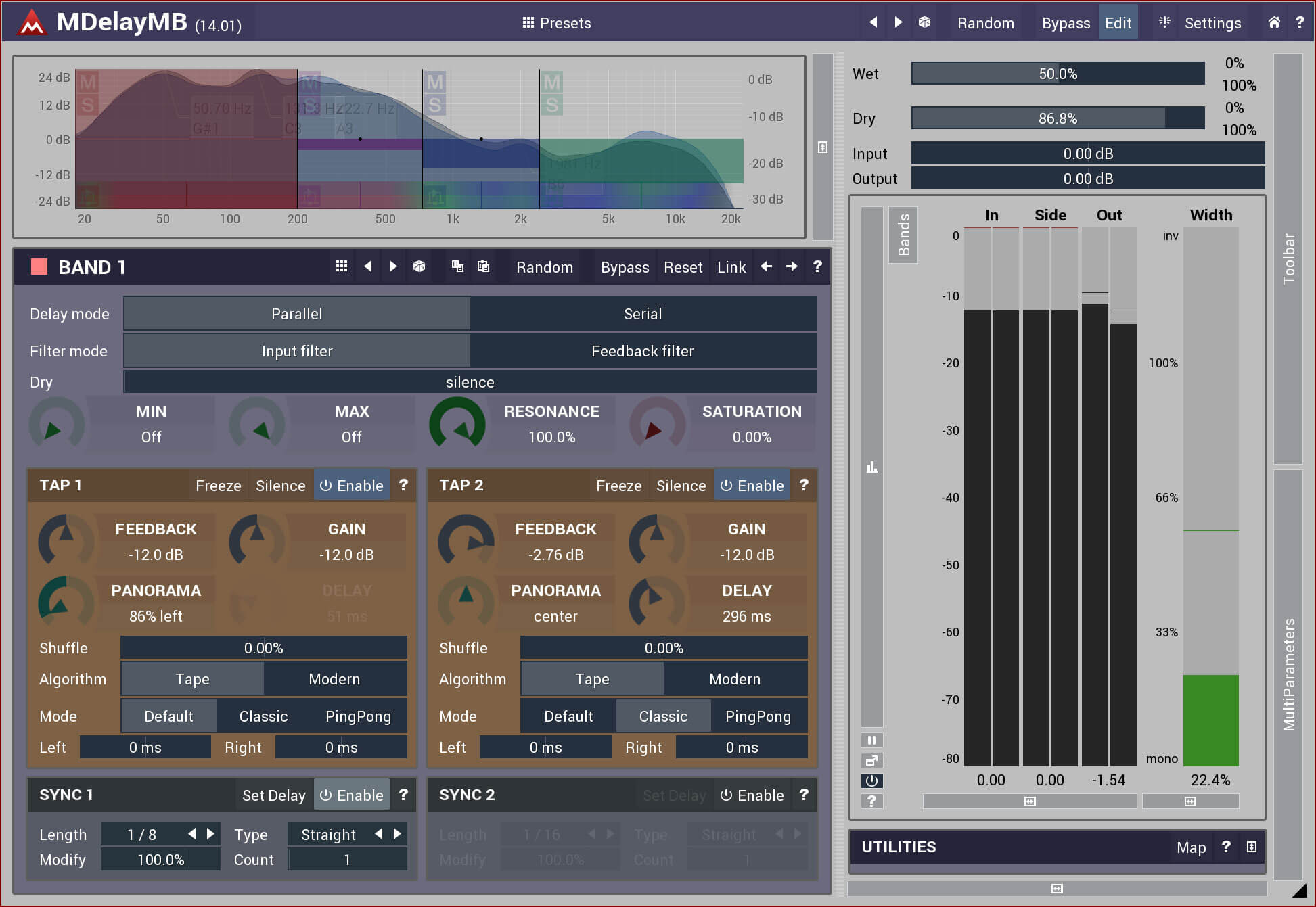This screenshot has width=1316, height=907.
Task: Click meter histogram icon on slider
Action: 871,467
